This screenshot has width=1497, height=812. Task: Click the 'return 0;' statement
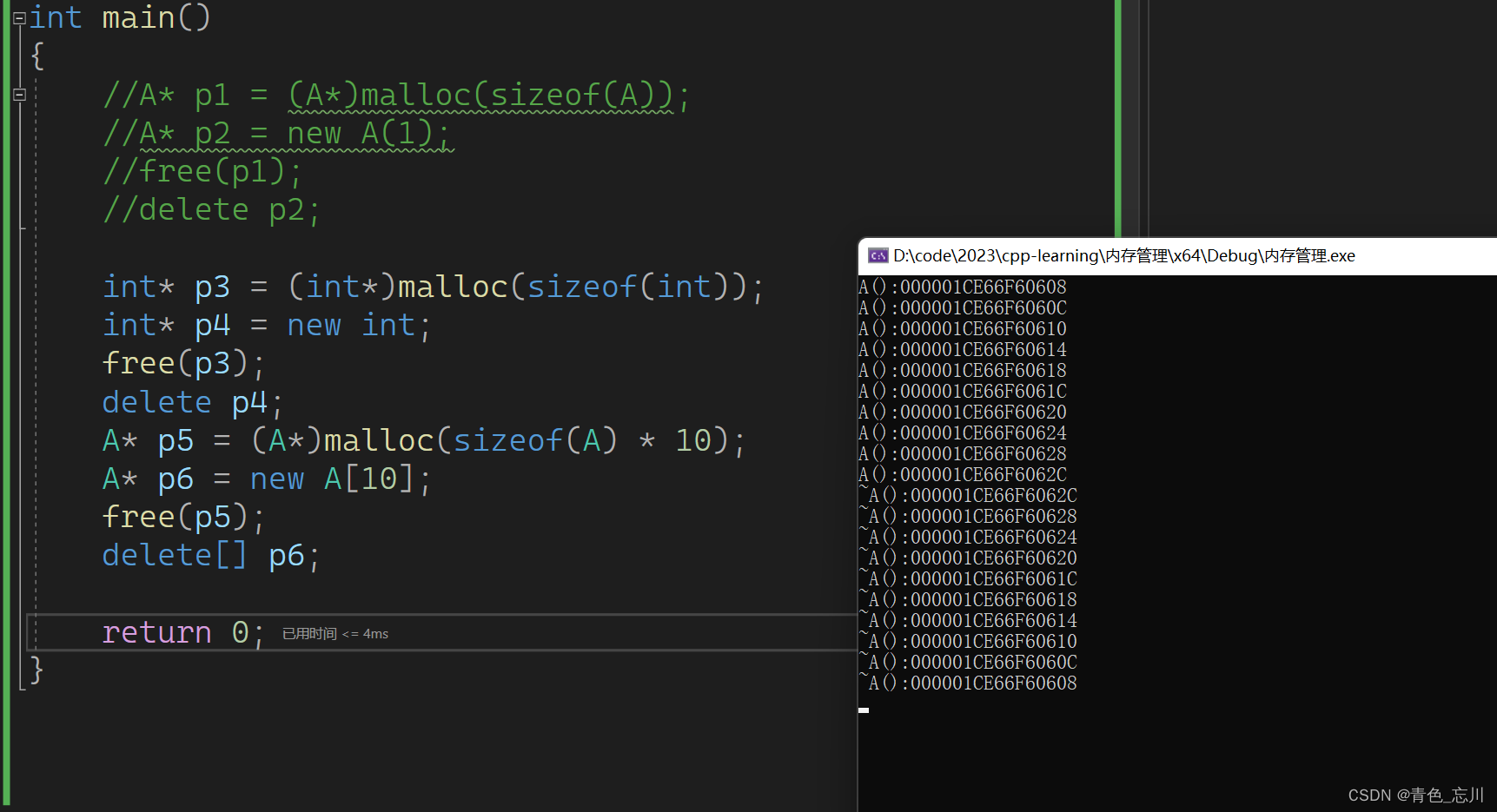183,632
